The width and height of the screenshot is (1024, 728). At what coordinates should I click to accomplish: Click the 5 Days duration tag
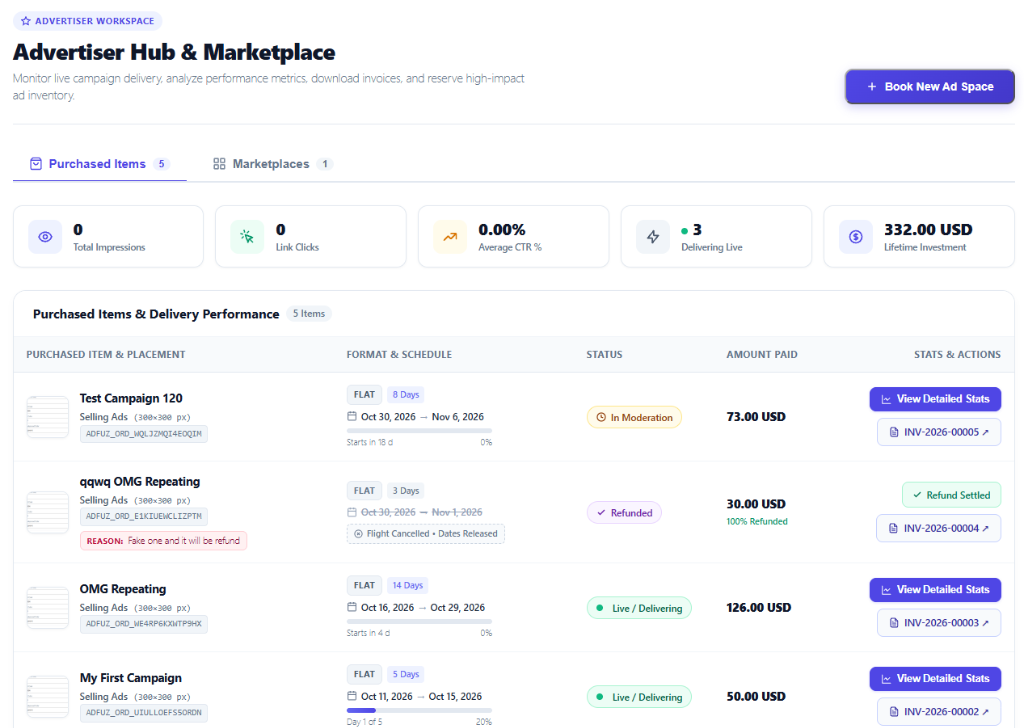[x=406, y=674]
